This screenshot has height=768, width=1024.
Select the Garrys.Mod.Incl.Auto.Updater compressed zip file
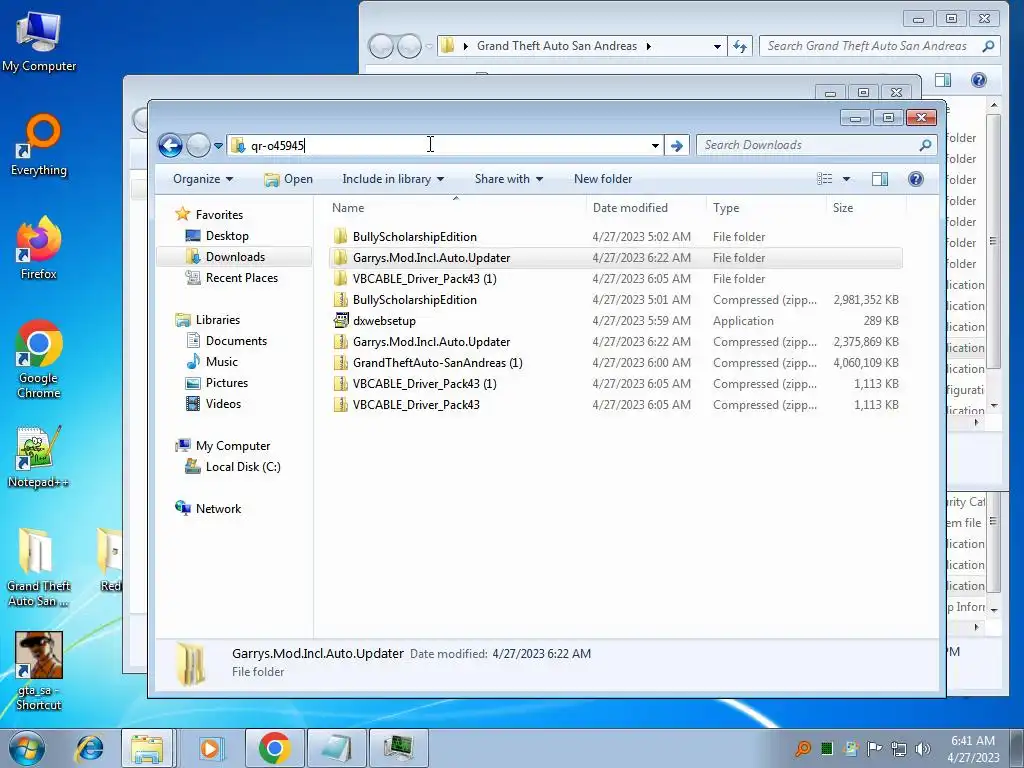pyautogui.click(x=616, y=342)
